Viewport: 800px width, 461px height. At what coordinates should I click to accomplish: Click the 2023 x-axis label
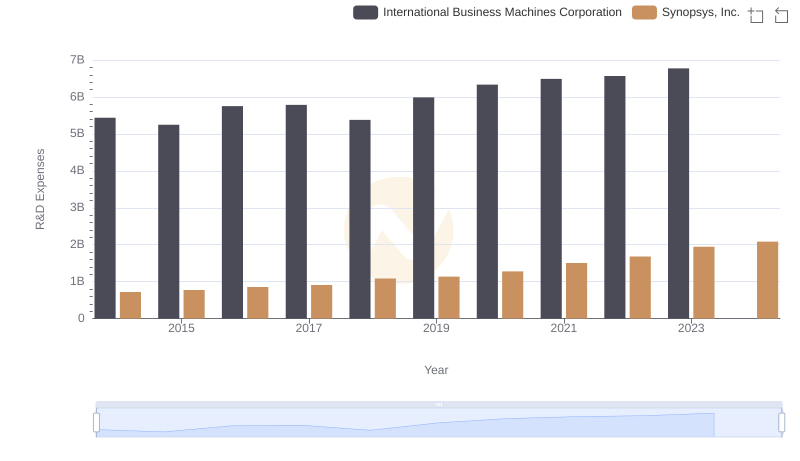(x=691, y=328)
